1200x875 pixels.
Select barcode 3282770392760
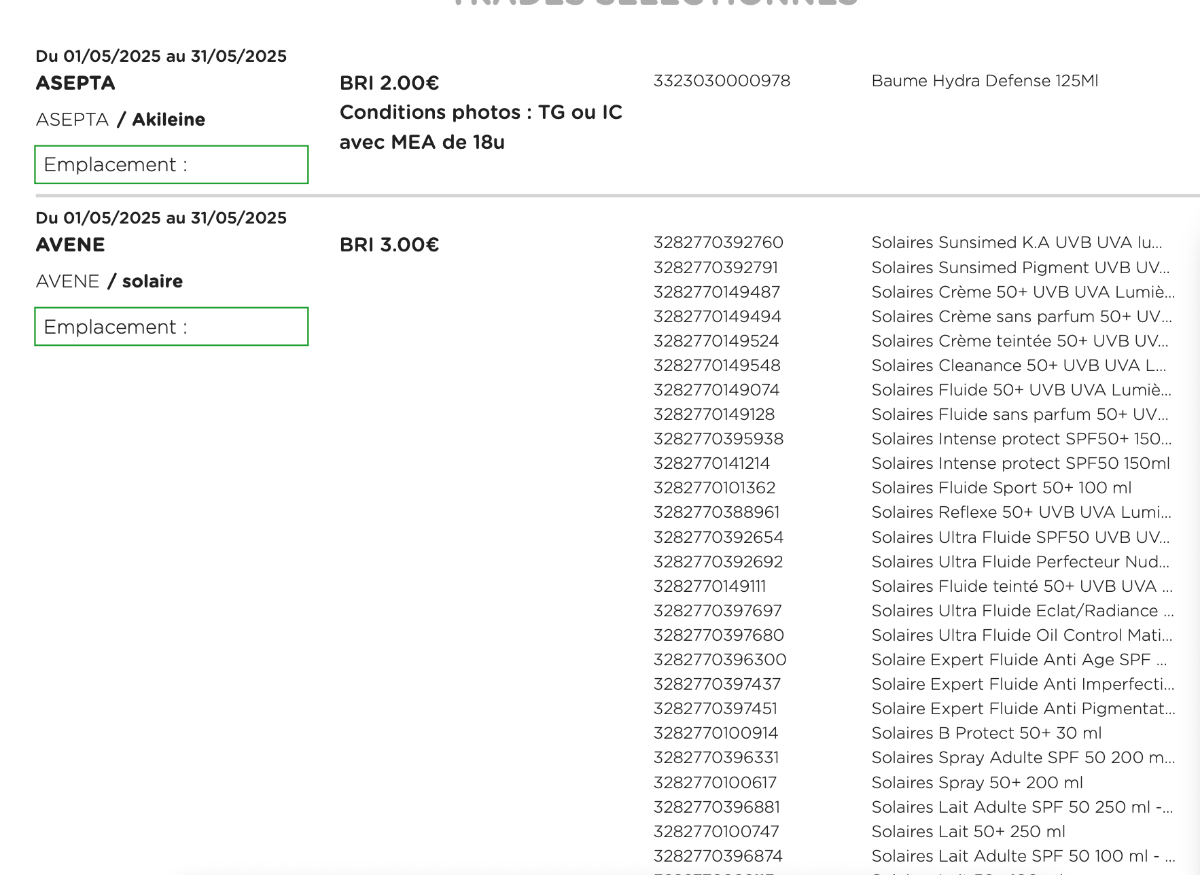click(719, 243)
